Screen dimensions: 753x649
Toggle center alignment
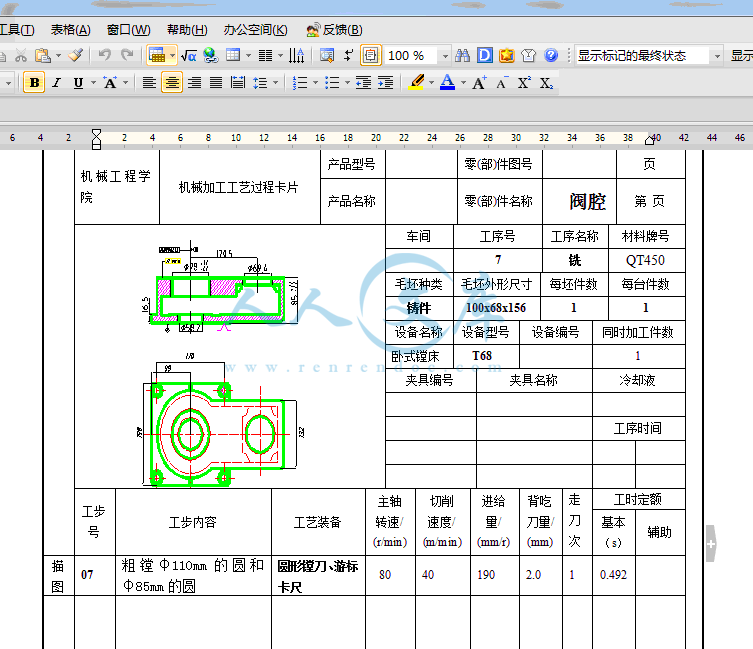172,83
